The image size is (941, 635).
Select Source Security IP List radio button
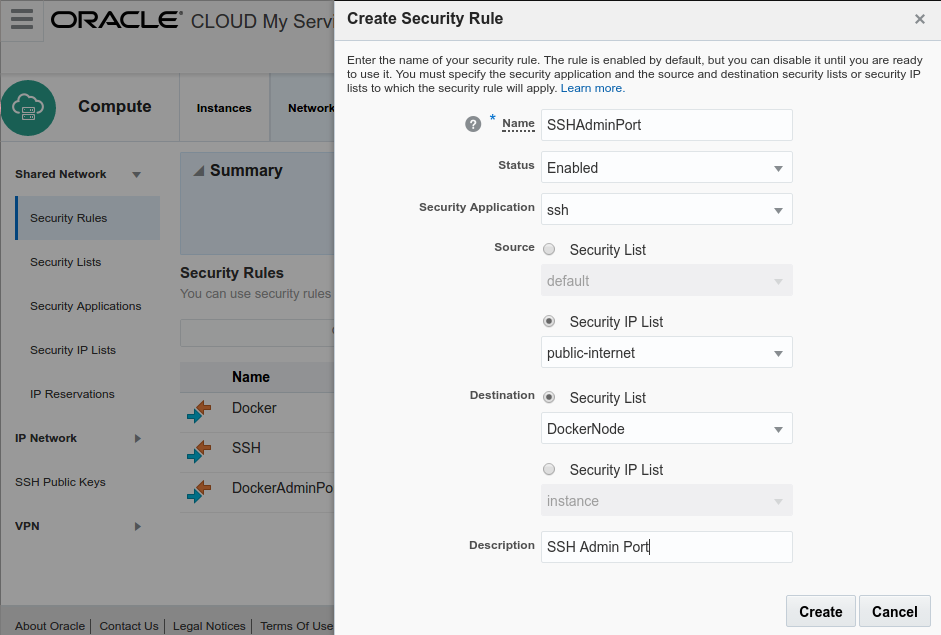coord(549,321)
